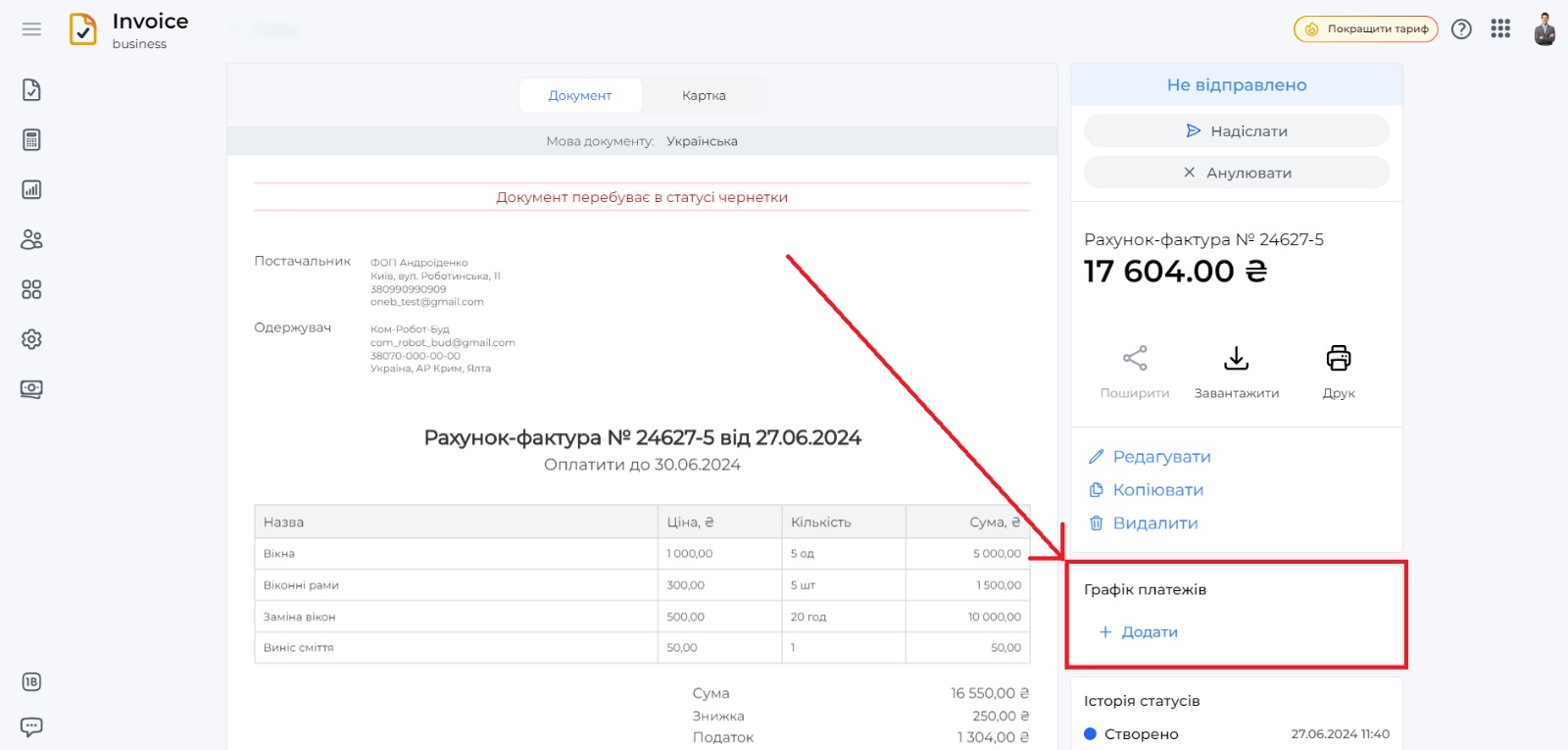This screenshot has height=750, width=1568.
Task: Open the apps grid icon
Action: click(x=1500, y=29)
